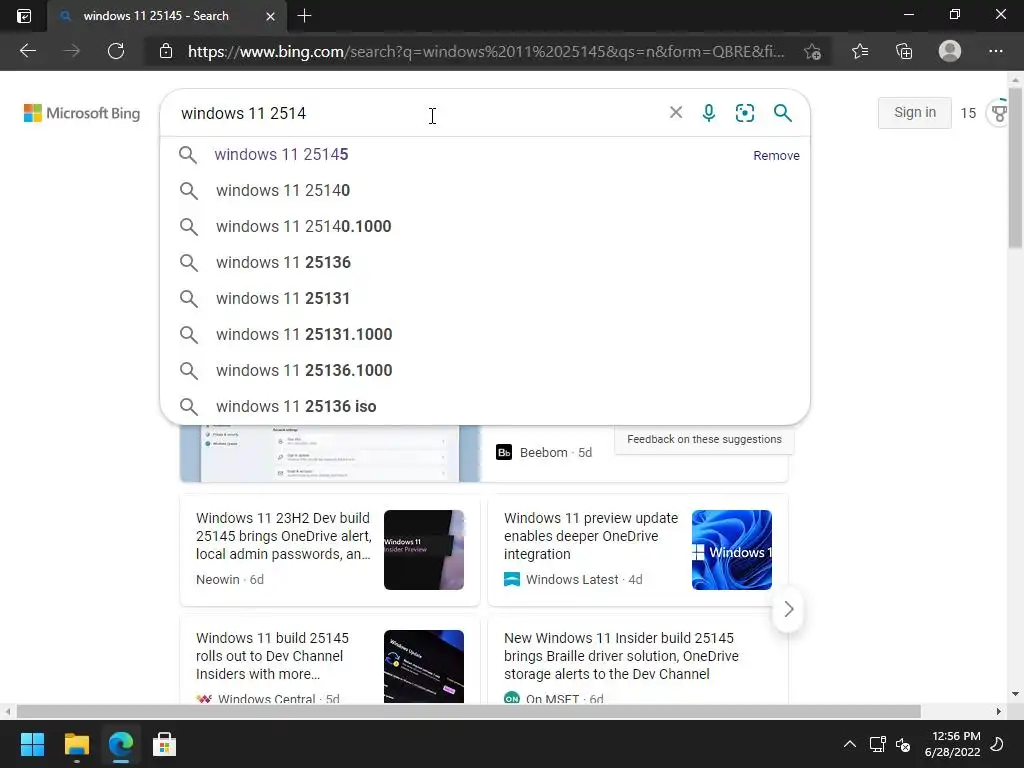
Task: Open the browser profile avatar
Action: pyautogui.click(x=950, y=51)
